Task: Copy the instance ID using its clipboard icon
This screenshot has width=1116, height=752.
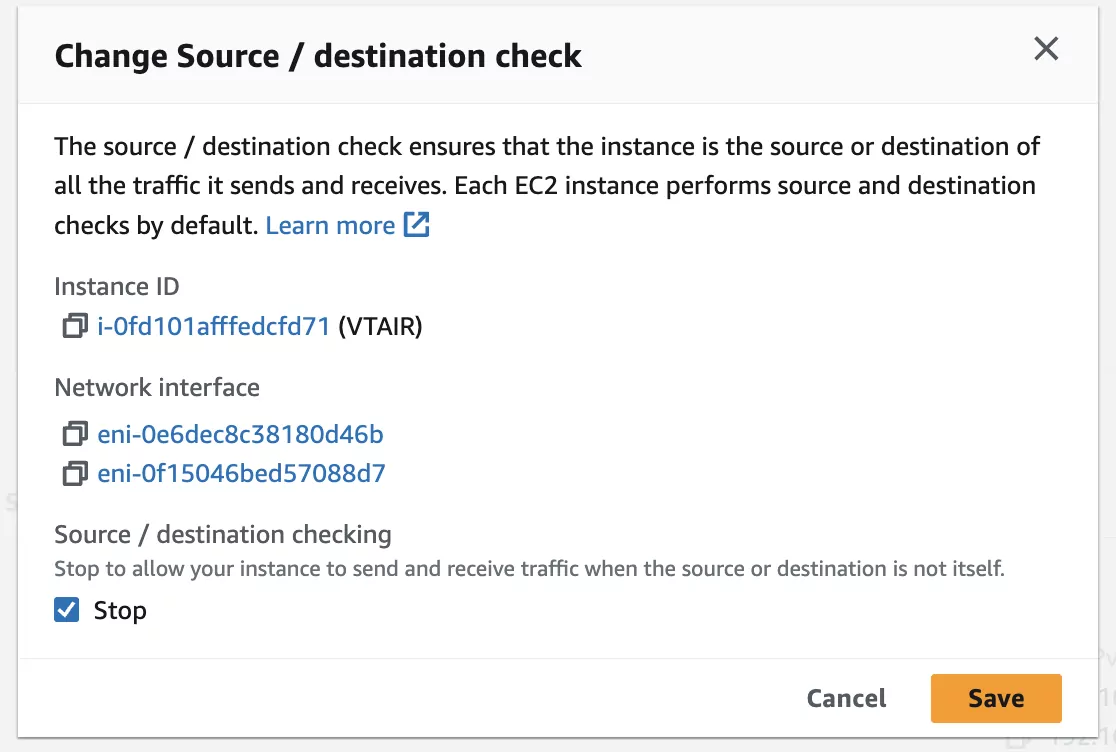Action: pyautogui.click(x=74, y=326)
